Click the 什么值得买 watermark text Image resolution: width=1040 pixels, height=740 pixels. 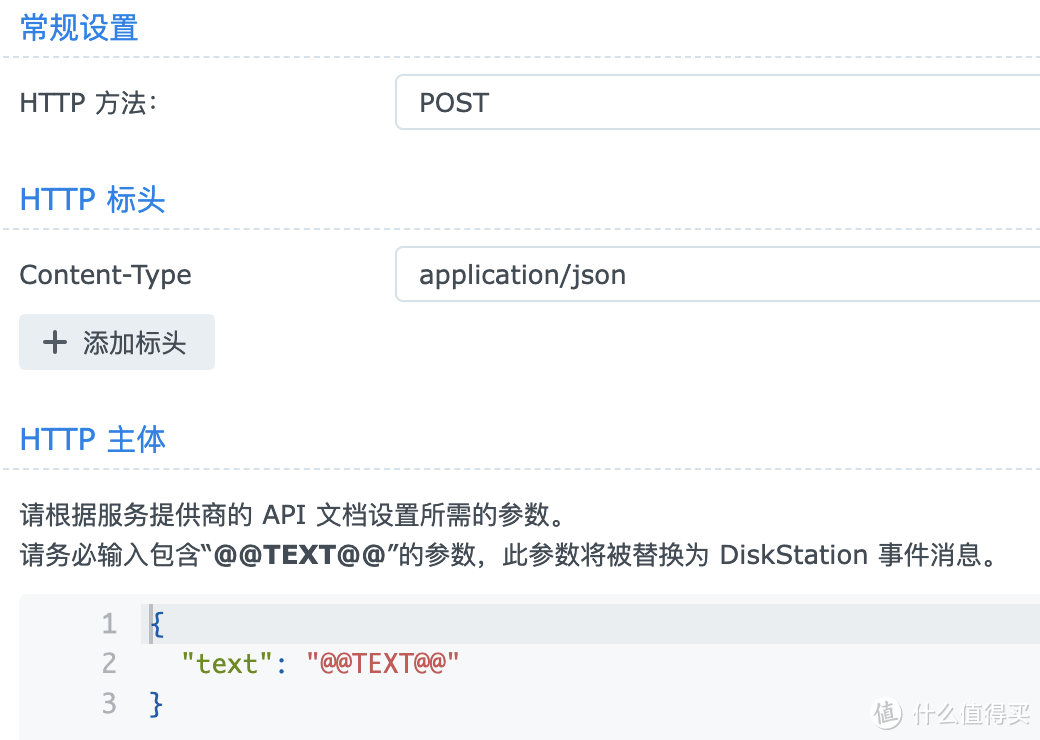coord(969,713)
